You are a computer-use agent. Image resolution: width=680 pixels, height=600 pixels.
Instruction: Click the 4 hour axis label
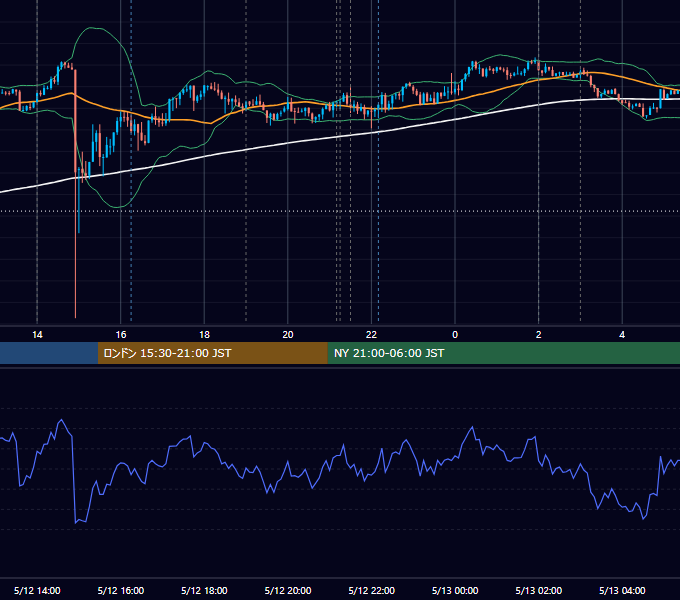(622, 335)
